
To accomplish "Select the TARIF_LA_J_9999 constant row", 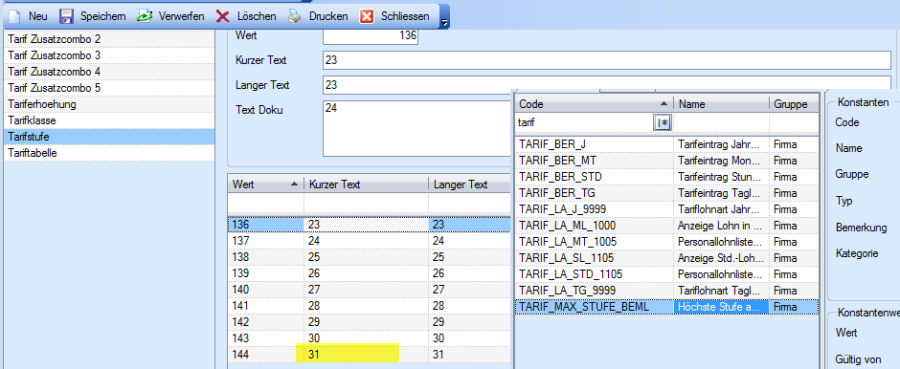I will 666,209.
